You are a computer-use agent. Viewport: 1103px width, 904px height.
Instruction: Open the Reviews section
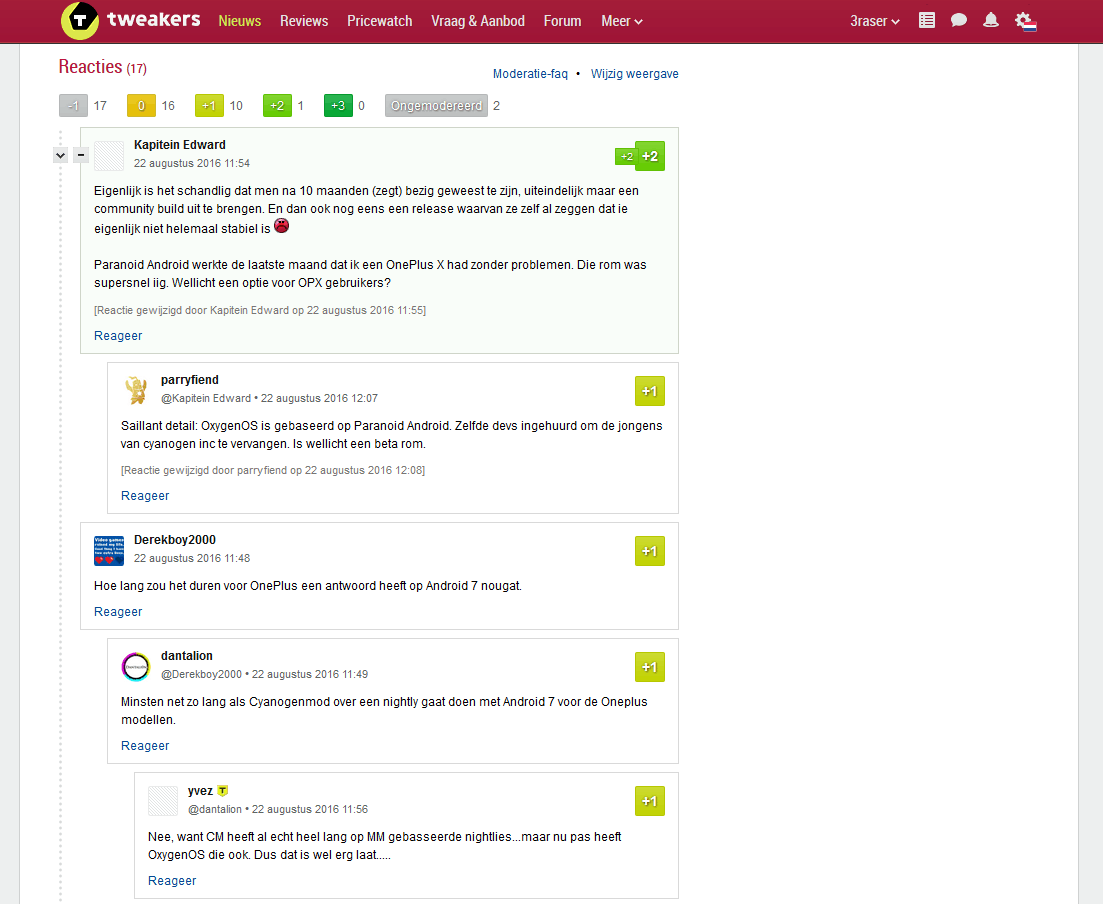click(304, 21)
